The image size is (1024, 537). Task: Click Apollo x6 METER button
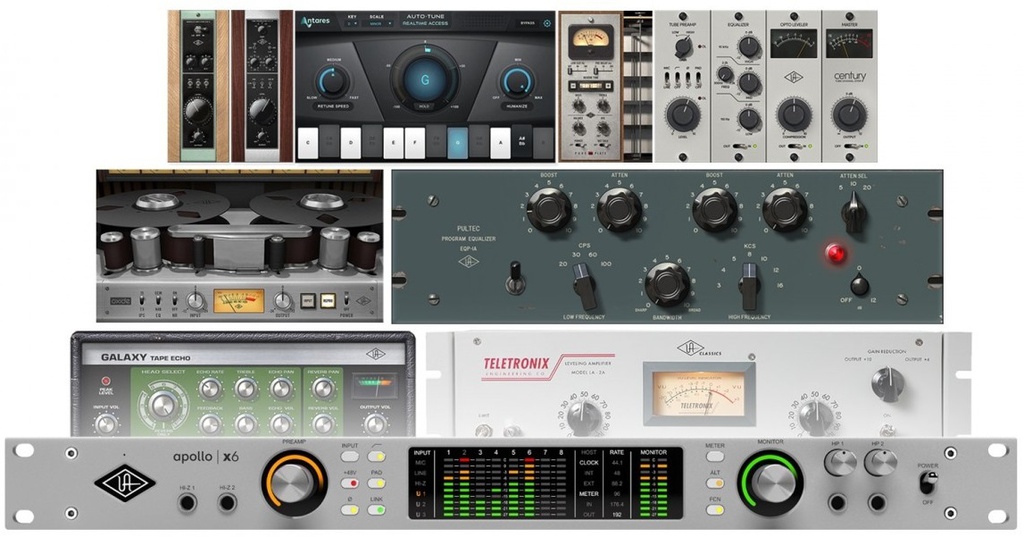click(714, 457)
